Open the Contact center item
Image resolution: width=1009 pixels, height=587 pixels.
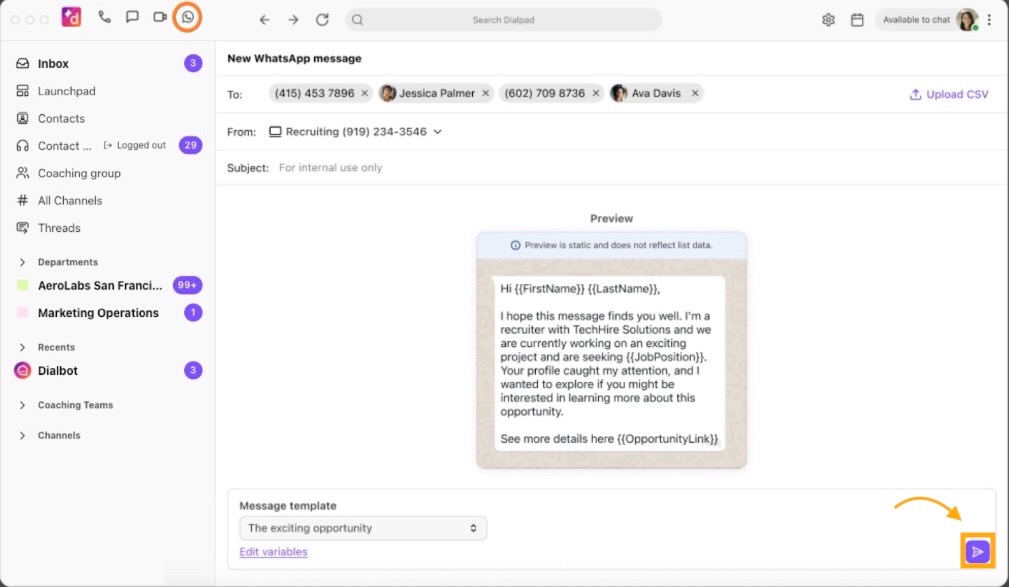(64, 146)
